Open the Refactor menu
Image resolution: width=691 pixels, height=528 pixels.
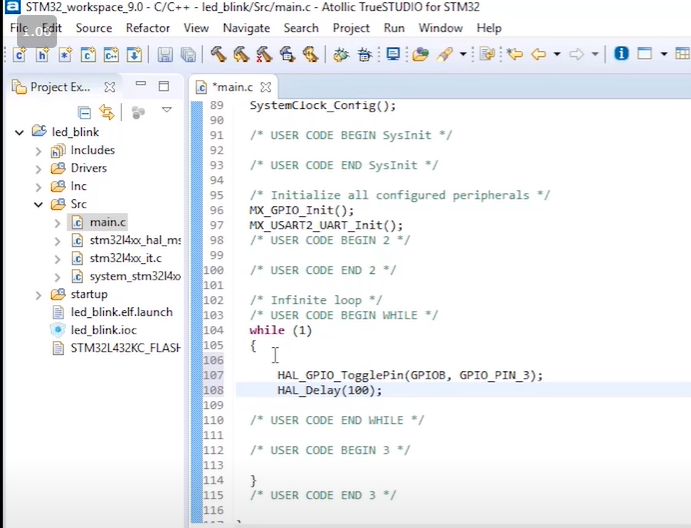(148, 28)
